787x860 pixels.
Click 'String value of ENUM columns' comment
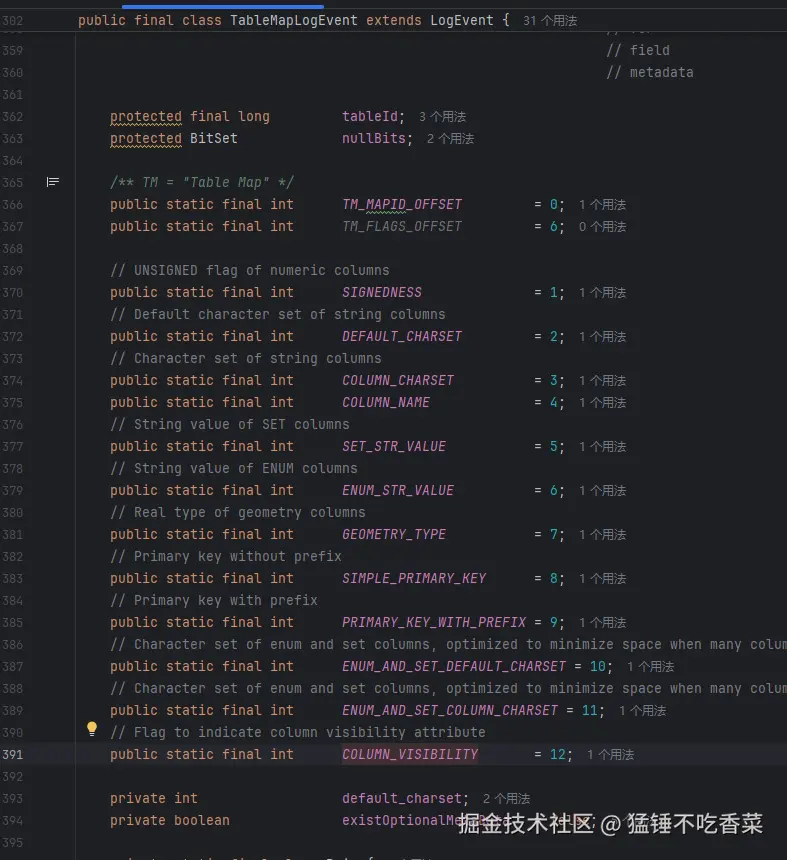coord(234,468)
